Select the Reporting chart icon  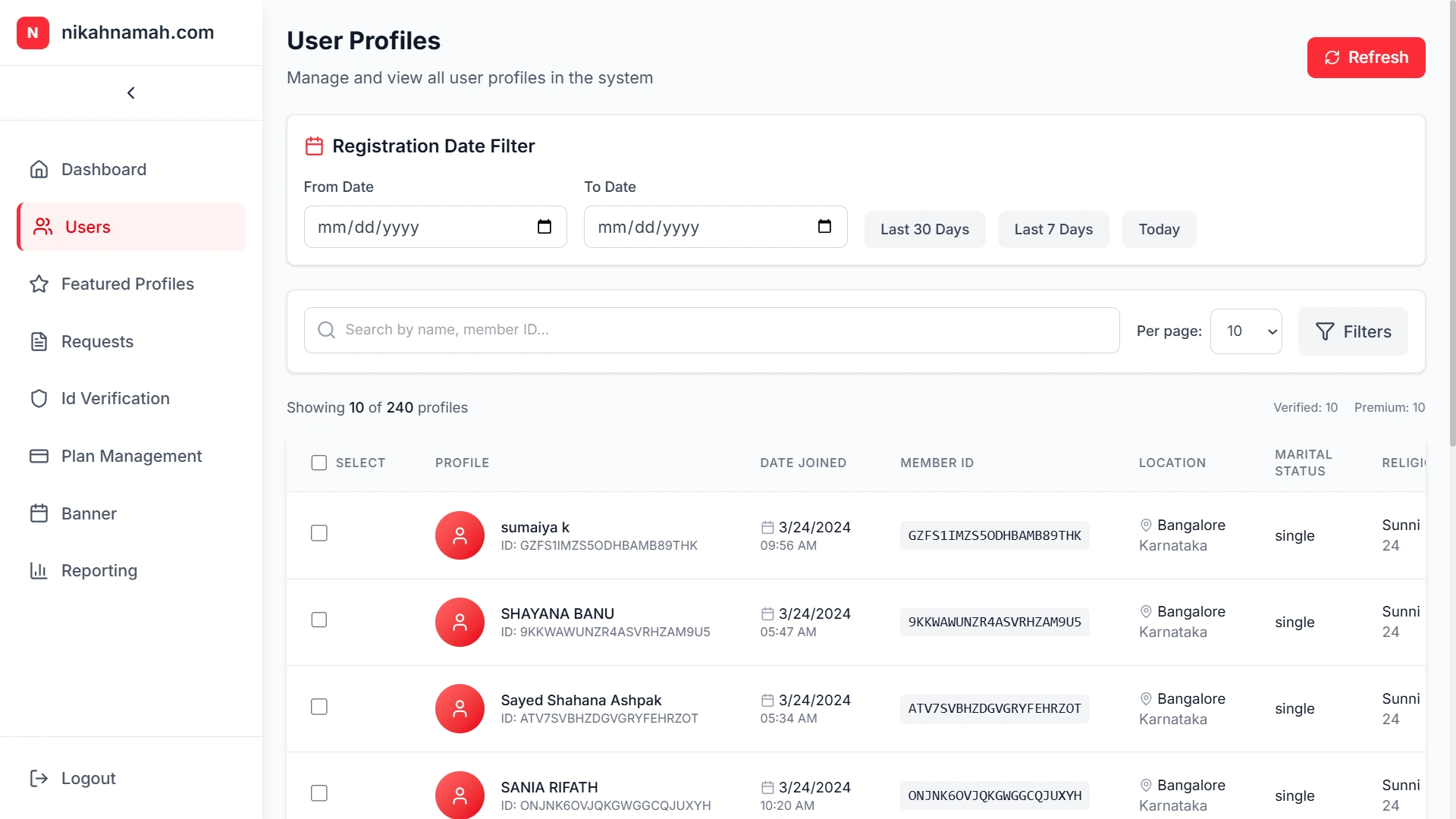(x=39, y=570)
